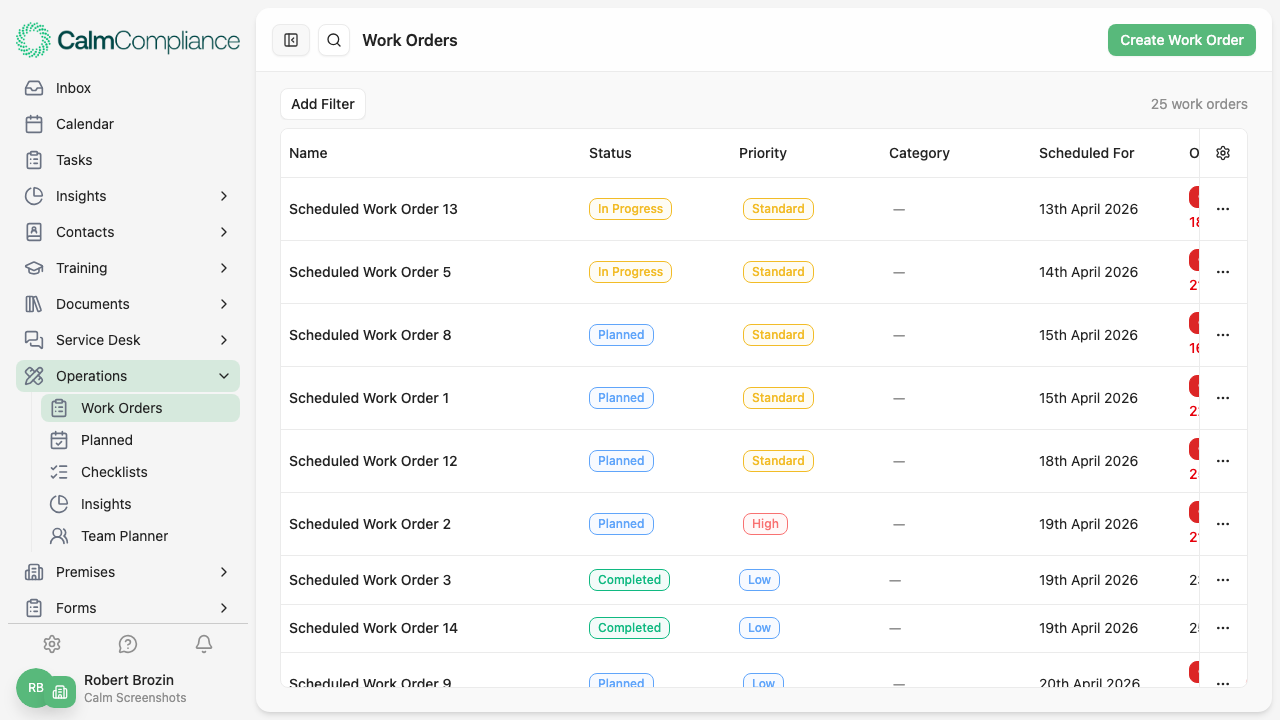Viewport: 1280px width, 720px height.
Task: Open the notifications bell icon
Action: point(204,644)
